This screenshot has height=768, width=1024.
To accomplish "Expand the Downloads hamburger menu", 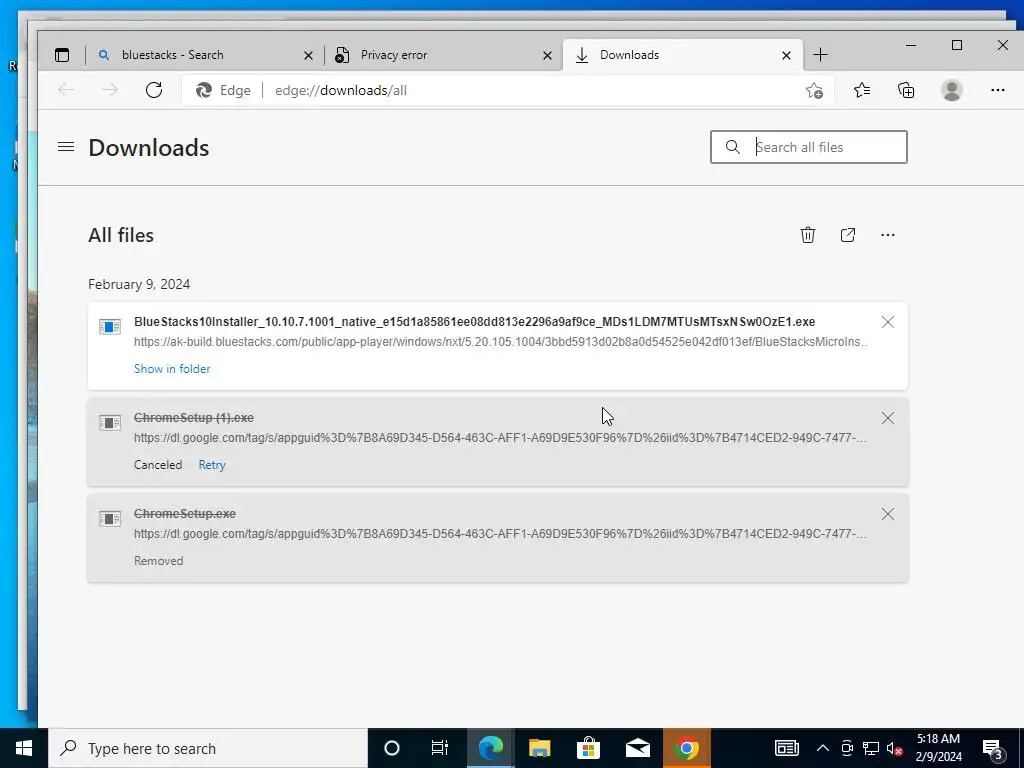I will (66, 147).
